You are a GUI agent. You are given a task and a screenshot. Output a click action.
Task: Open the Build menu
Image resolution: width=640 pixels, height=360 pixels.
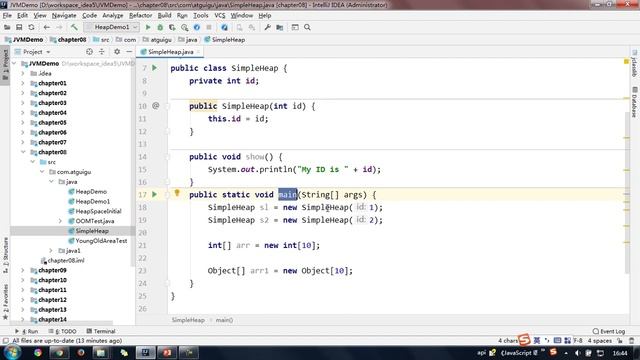164,16
